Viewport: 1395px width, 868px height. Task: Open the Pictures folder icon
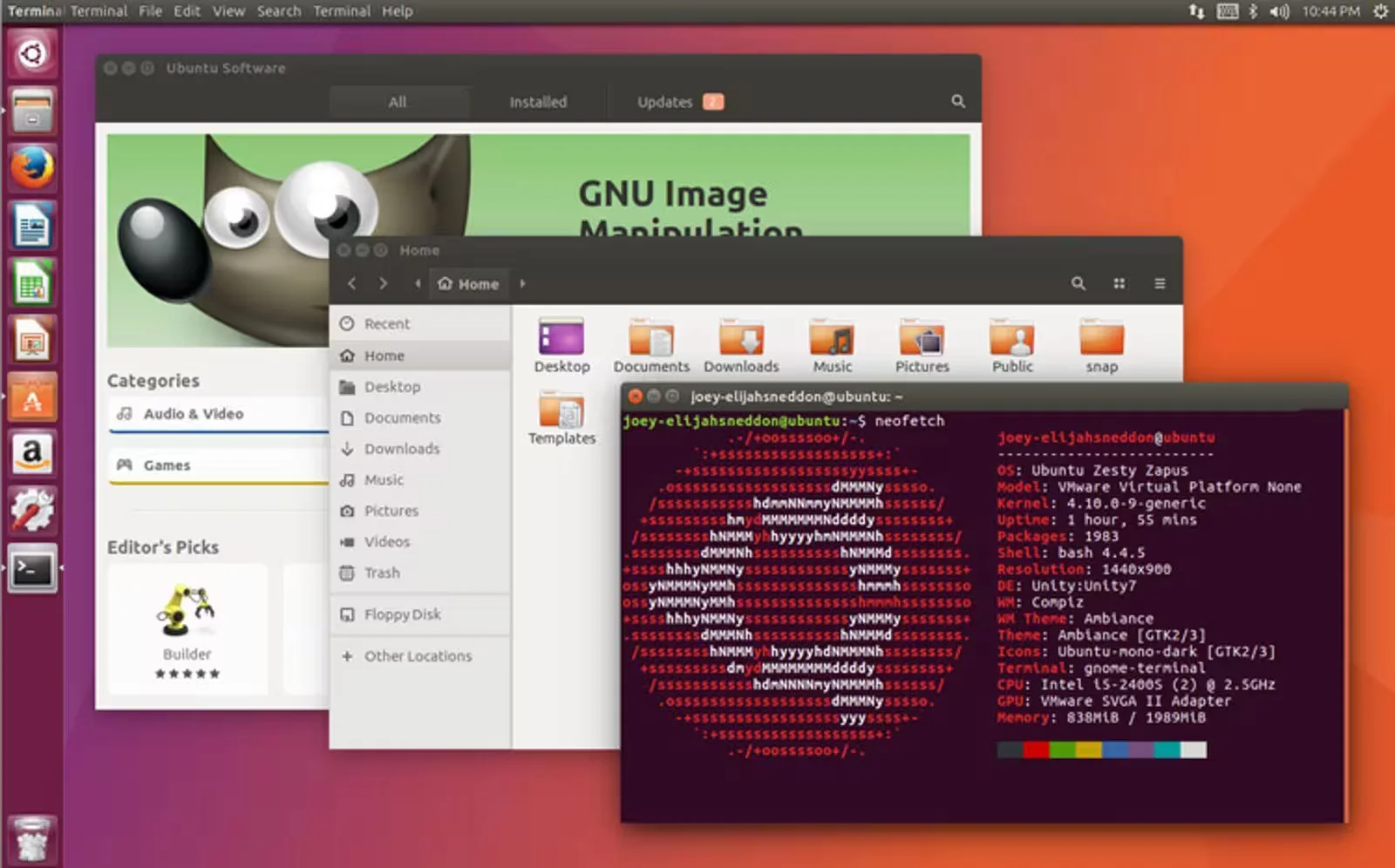[922, 340]
